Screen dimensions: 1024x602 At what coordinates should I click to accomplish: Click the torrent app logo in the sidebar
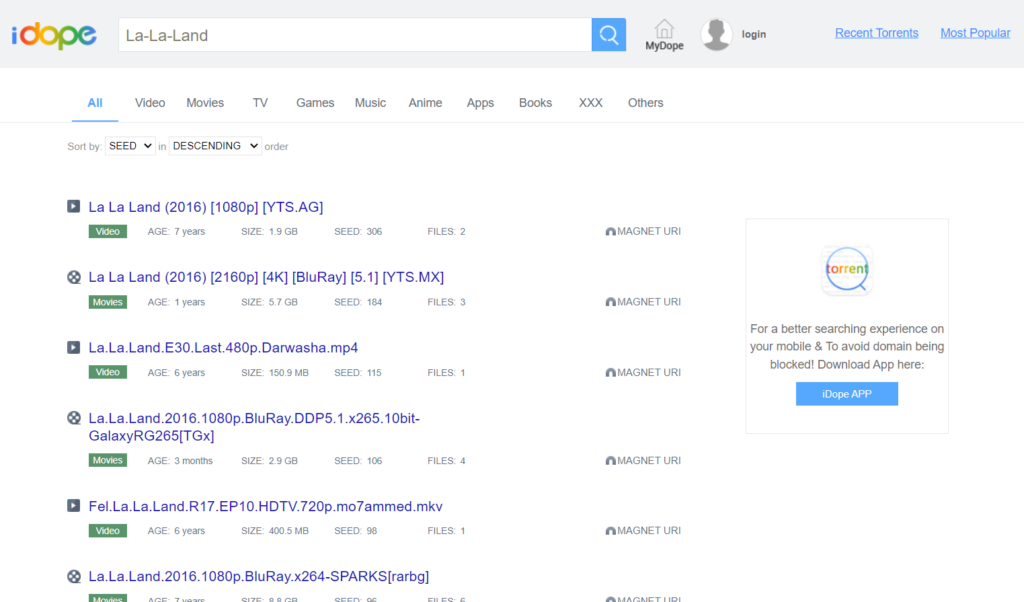[847, 270]
